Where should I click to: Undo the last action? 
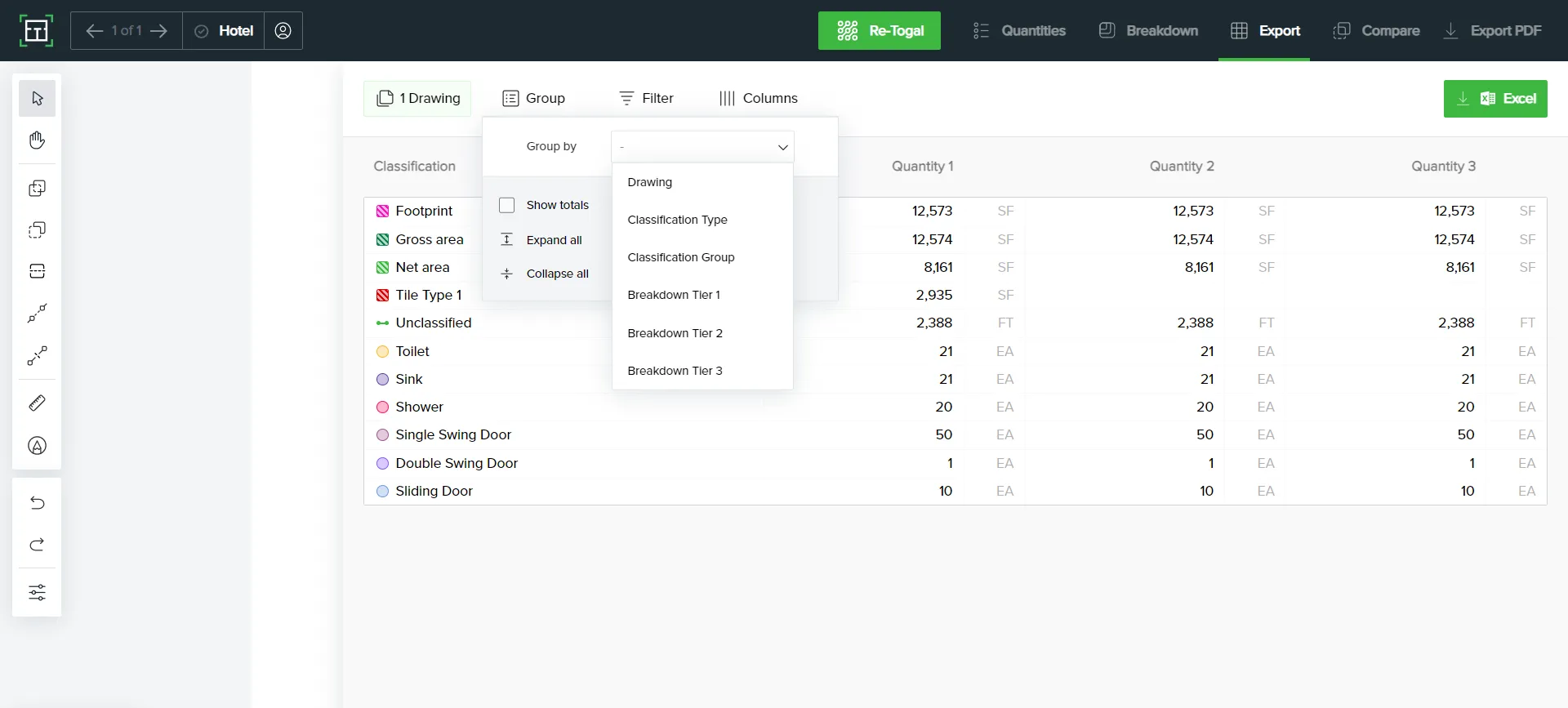pos(37,503)
